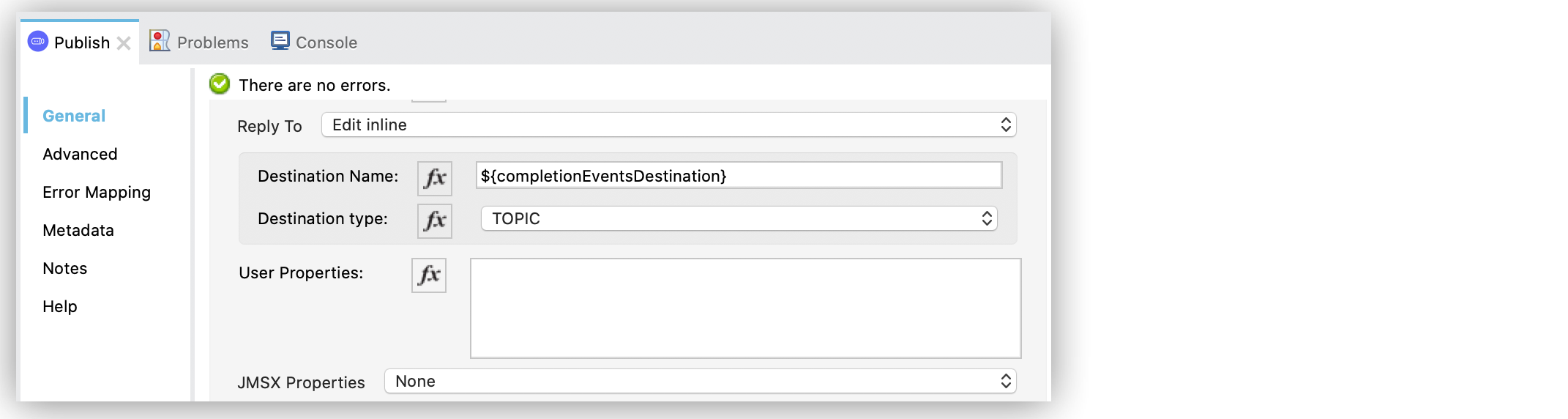Open the Reply To dropdown
1568x419 pixels.
point(669,125)
